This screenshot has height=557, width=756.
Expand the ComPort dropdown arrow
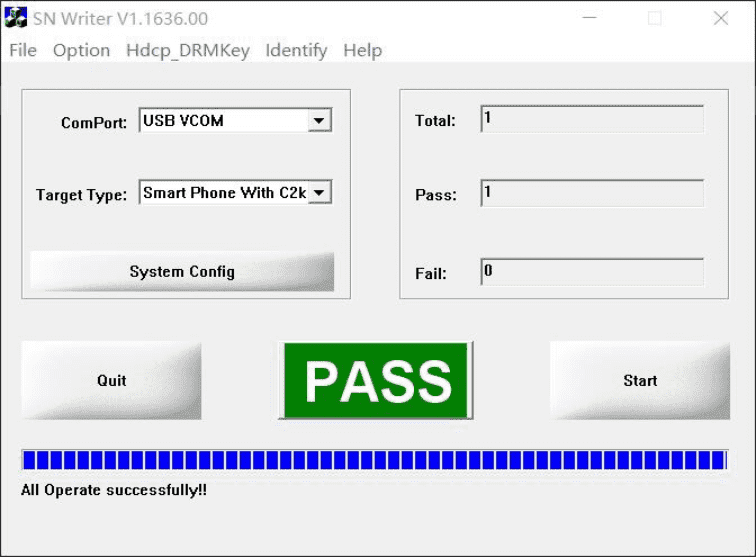(319, 120)
